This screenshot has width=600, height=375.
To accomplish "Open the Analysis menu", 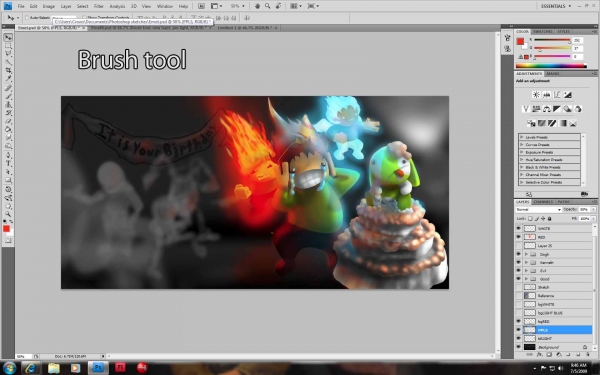I will click(x=117, y=7).
